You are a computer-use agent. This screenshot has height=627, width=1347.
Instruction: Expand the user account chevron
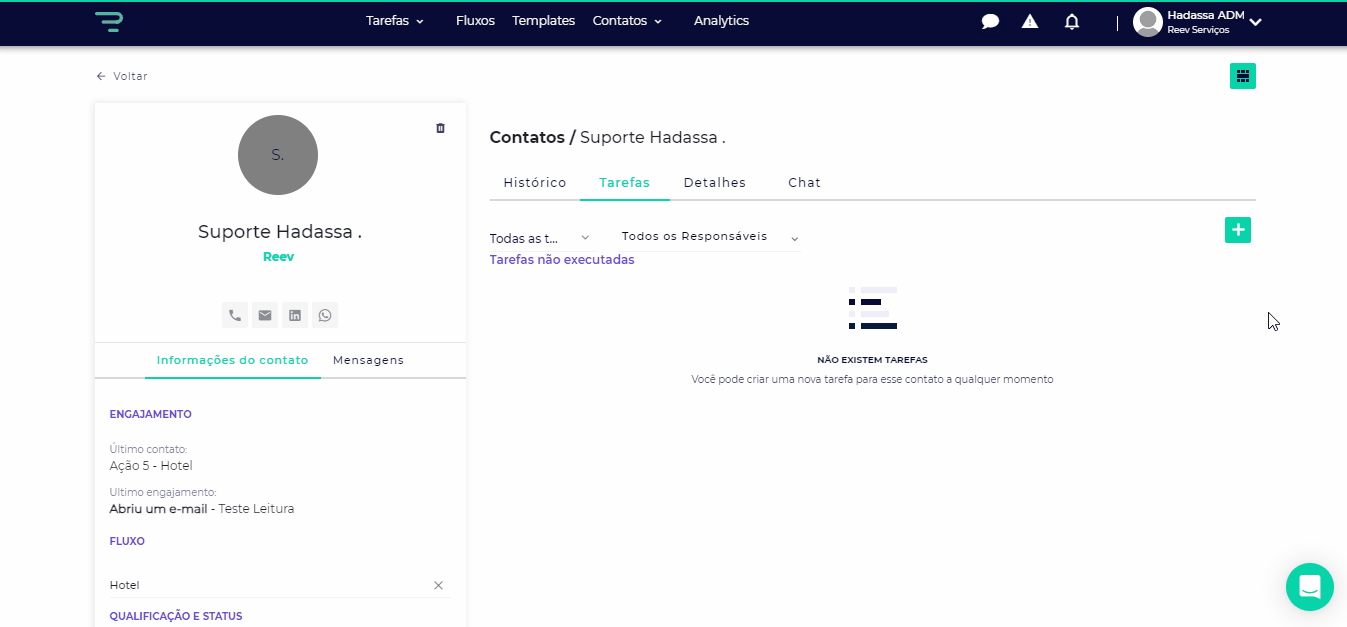(x=1255, y=22)
